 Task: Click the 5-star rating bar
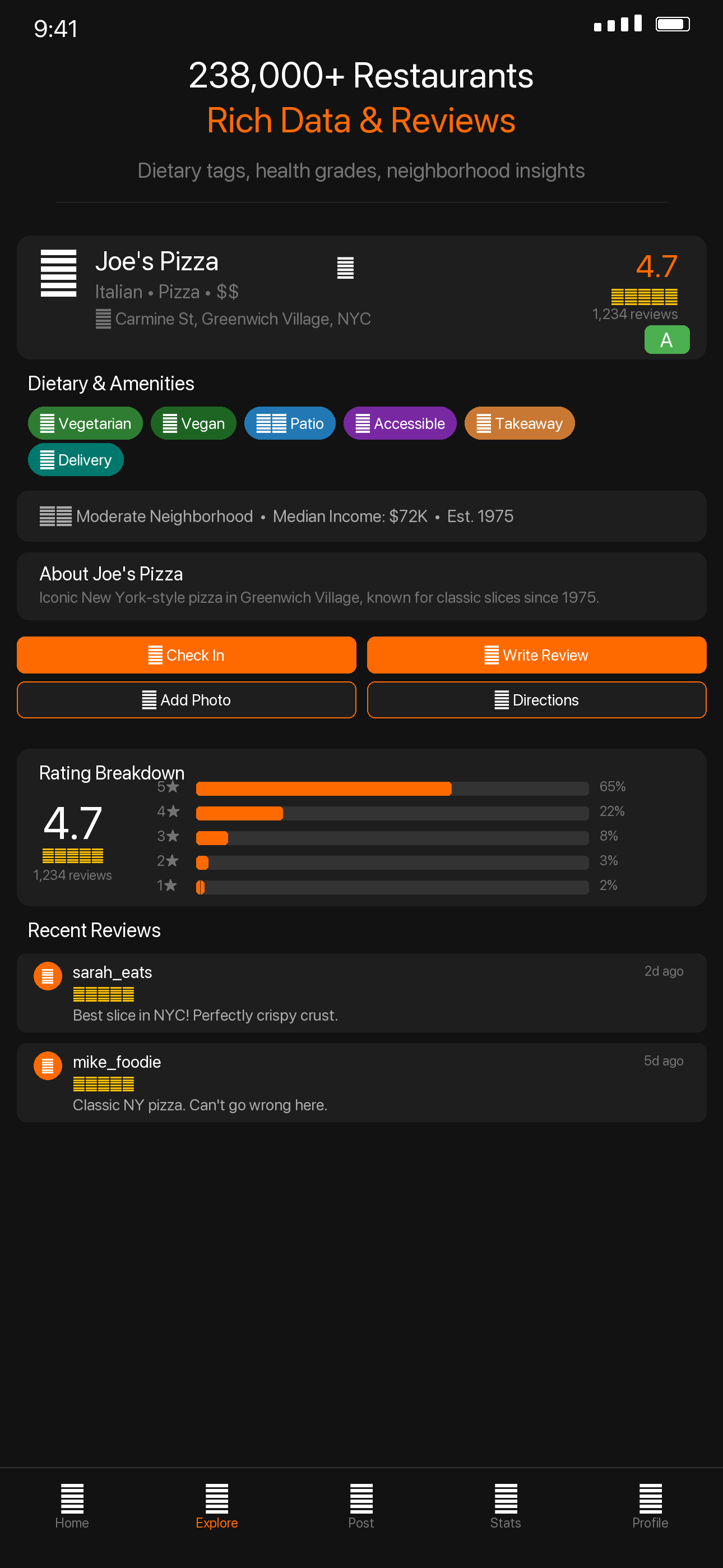pos(392,788)
